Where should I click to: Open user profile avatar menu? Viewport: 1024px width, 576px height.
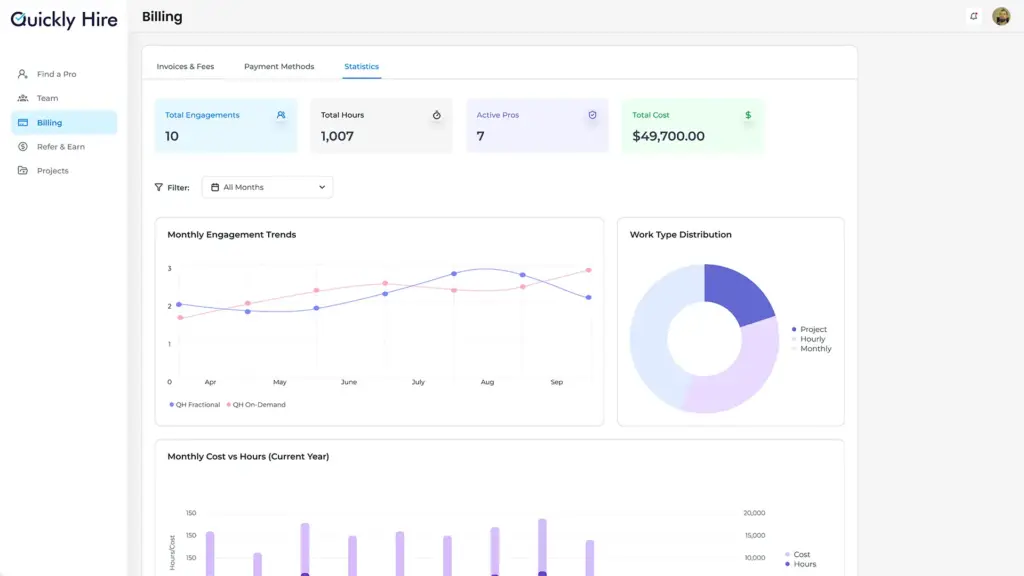click(x=1000, y=16)
